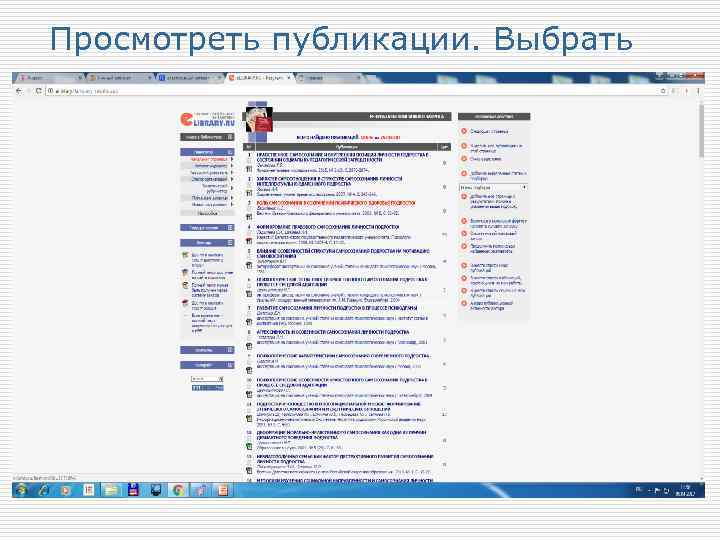Click the eLIBRARY.RU logo
This screenshot has width=720, height=540.
[208, 119]
